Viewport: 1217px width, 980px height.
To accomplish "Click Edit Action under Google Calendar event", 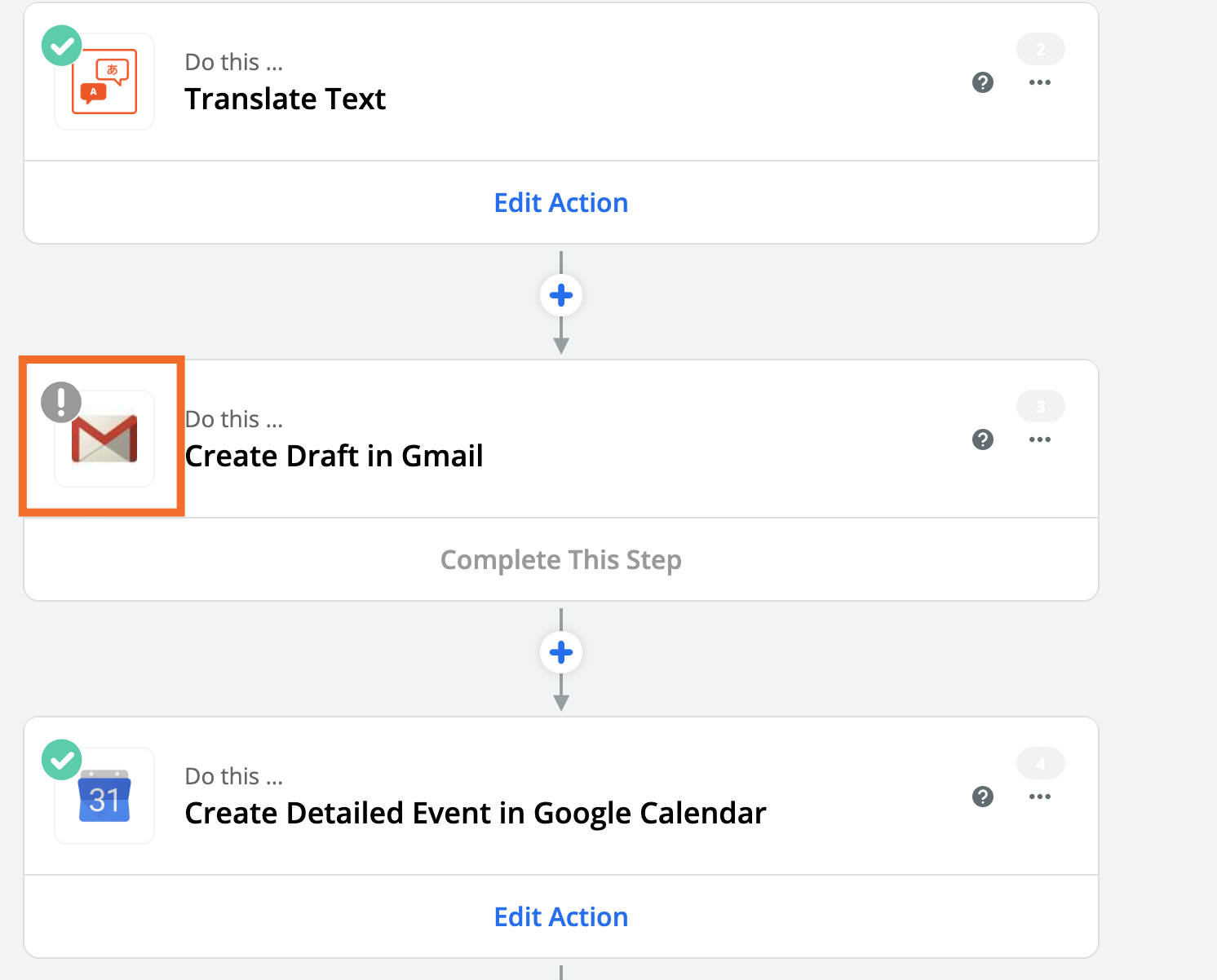I will [561, 917].
